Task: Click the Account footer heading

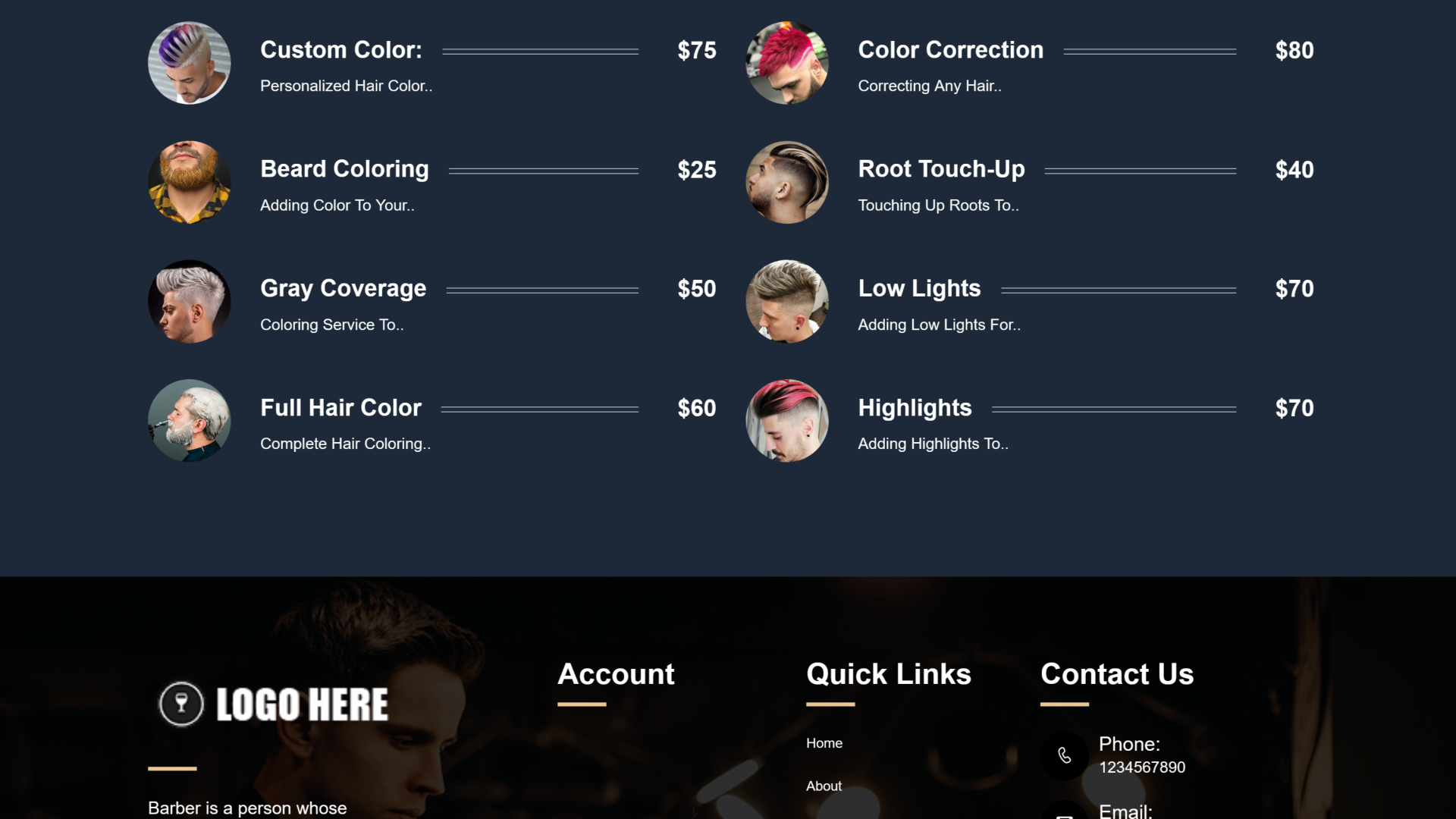Action: 616,674
